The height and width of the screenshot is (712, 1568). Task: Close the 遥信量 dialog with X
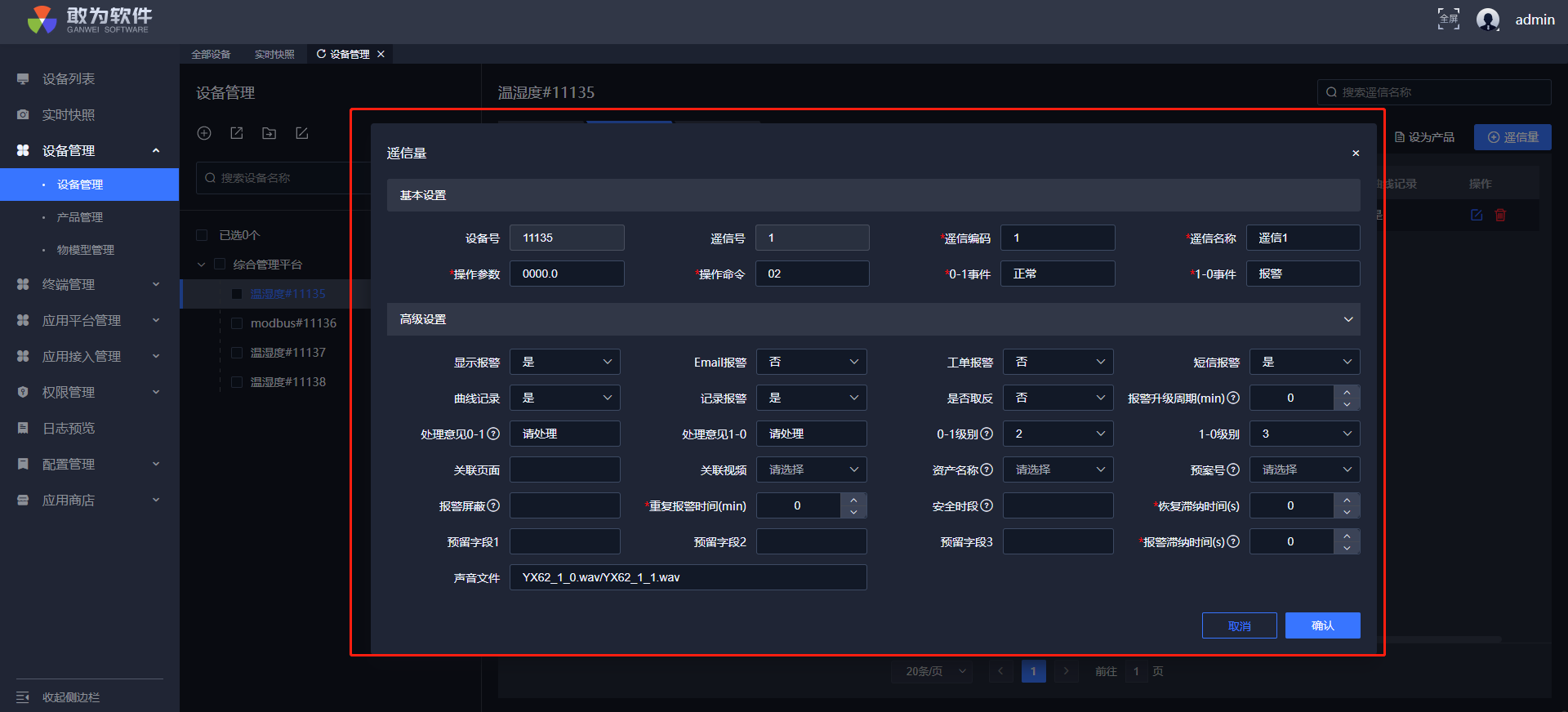pyautogui.click(x=1356, y=154)
